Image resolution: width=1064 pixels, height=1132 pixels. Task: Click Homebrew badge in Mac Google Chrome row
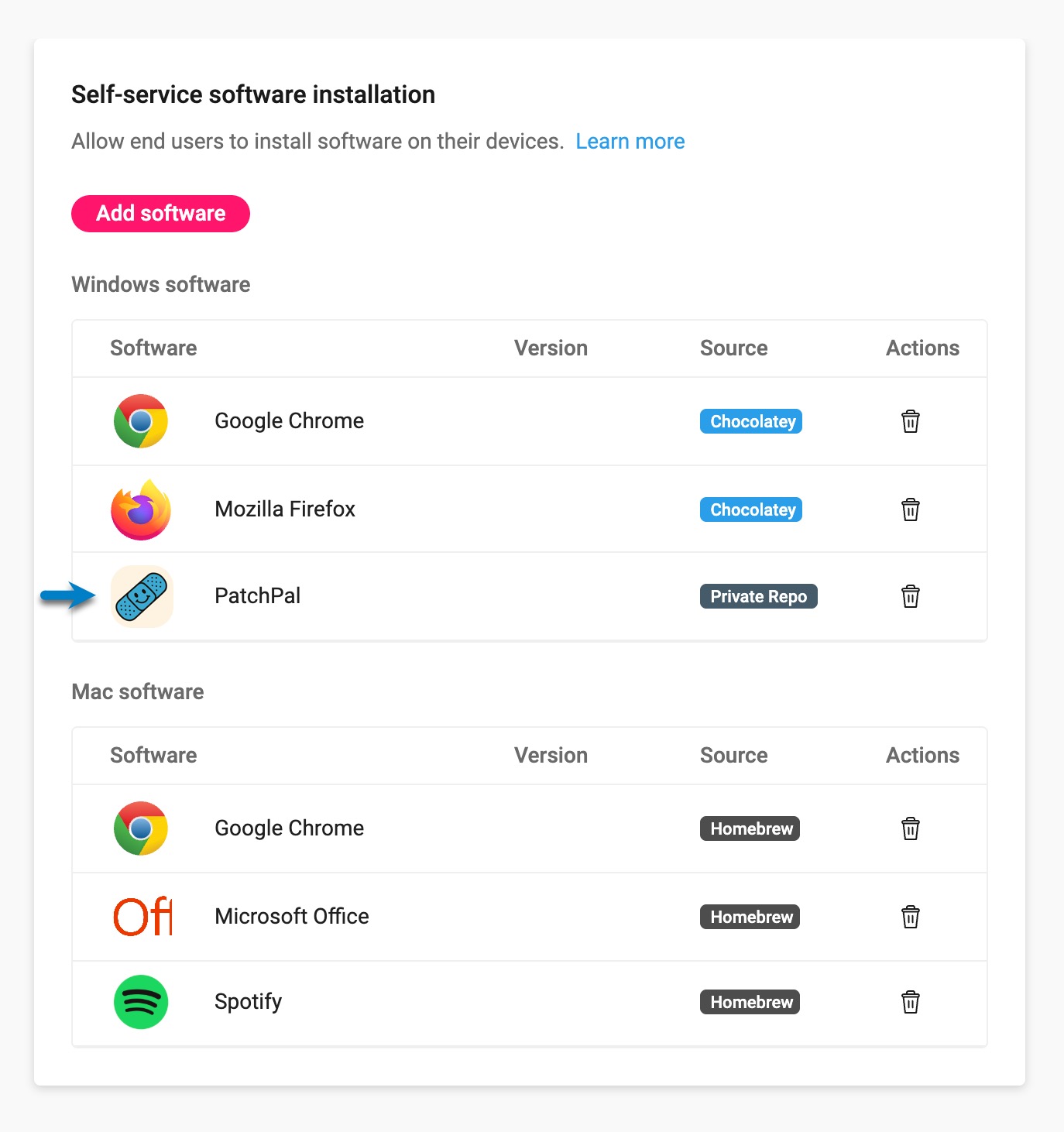750,828
